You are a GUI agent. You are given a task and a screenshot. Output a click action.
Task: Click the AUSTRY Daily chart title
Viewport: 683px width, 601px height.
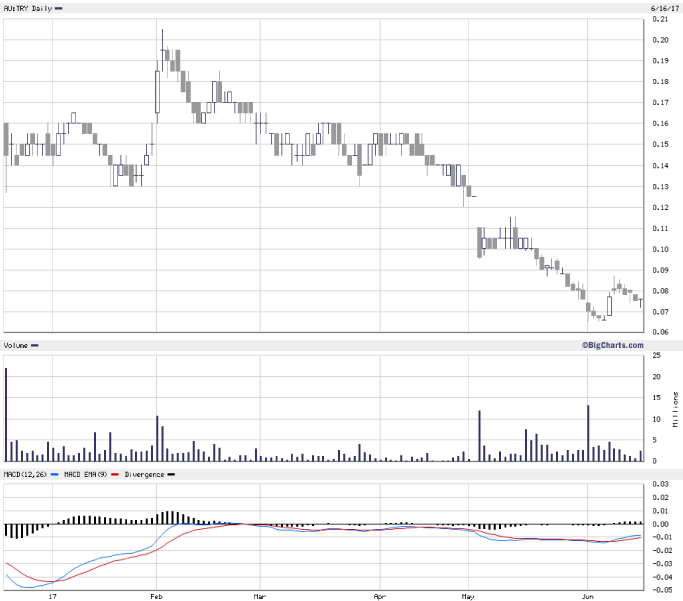pos(28,8)
